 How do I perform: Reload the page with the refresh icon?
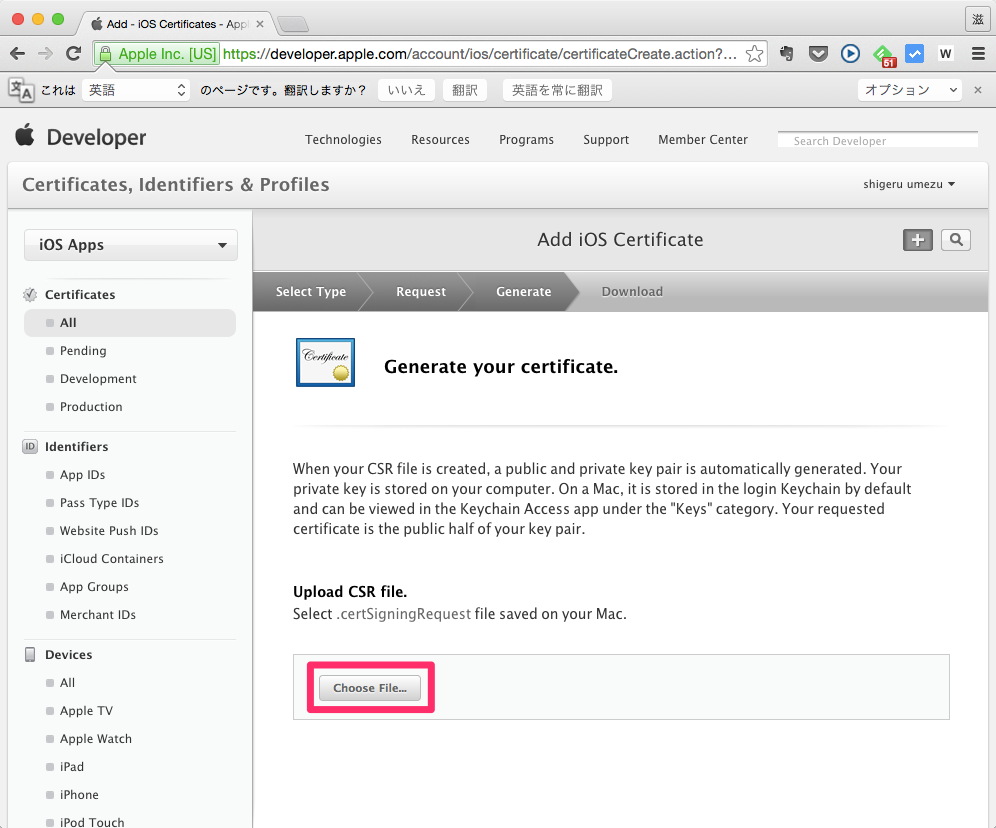[74, 54]
